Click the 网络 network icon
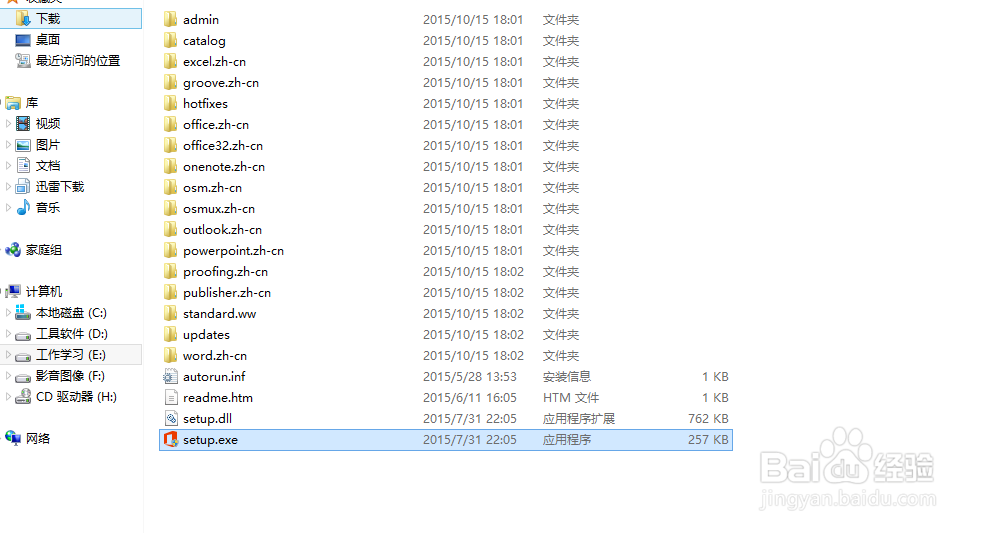Image resolution: width=990 pixels, height=533 pixels. [x=13, y=438]
